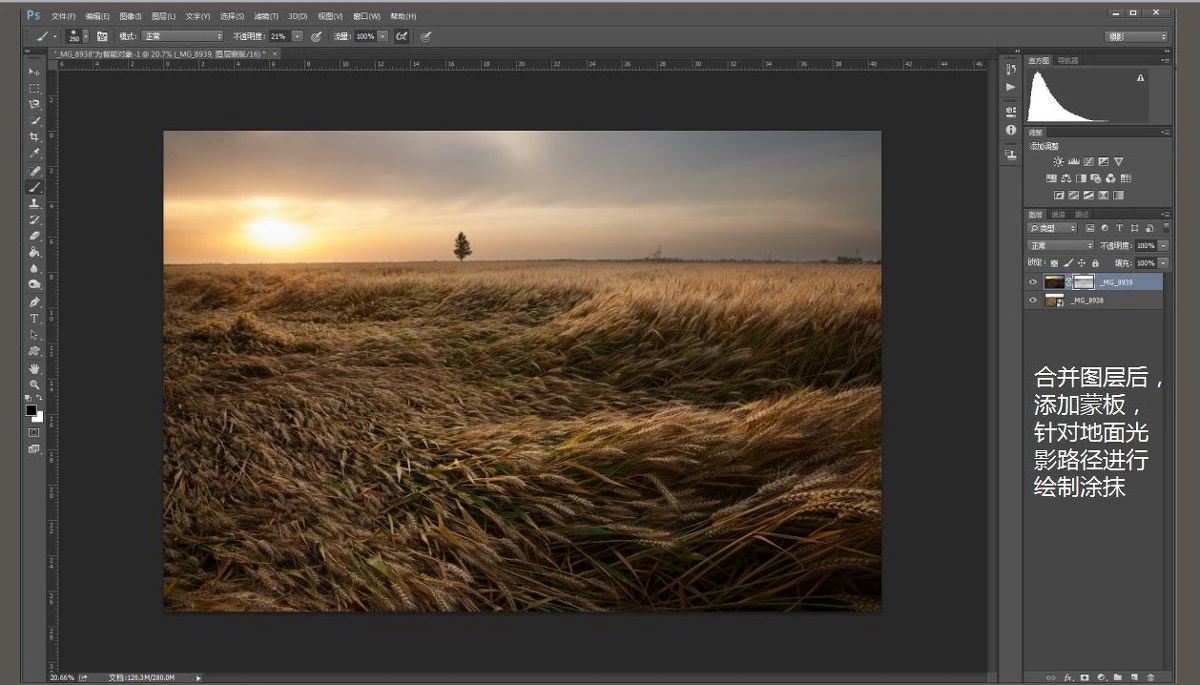Add a Curves adjustment layer
Screen dimensions: 1200x685
pyautogui.click(x=1088, y=162)
